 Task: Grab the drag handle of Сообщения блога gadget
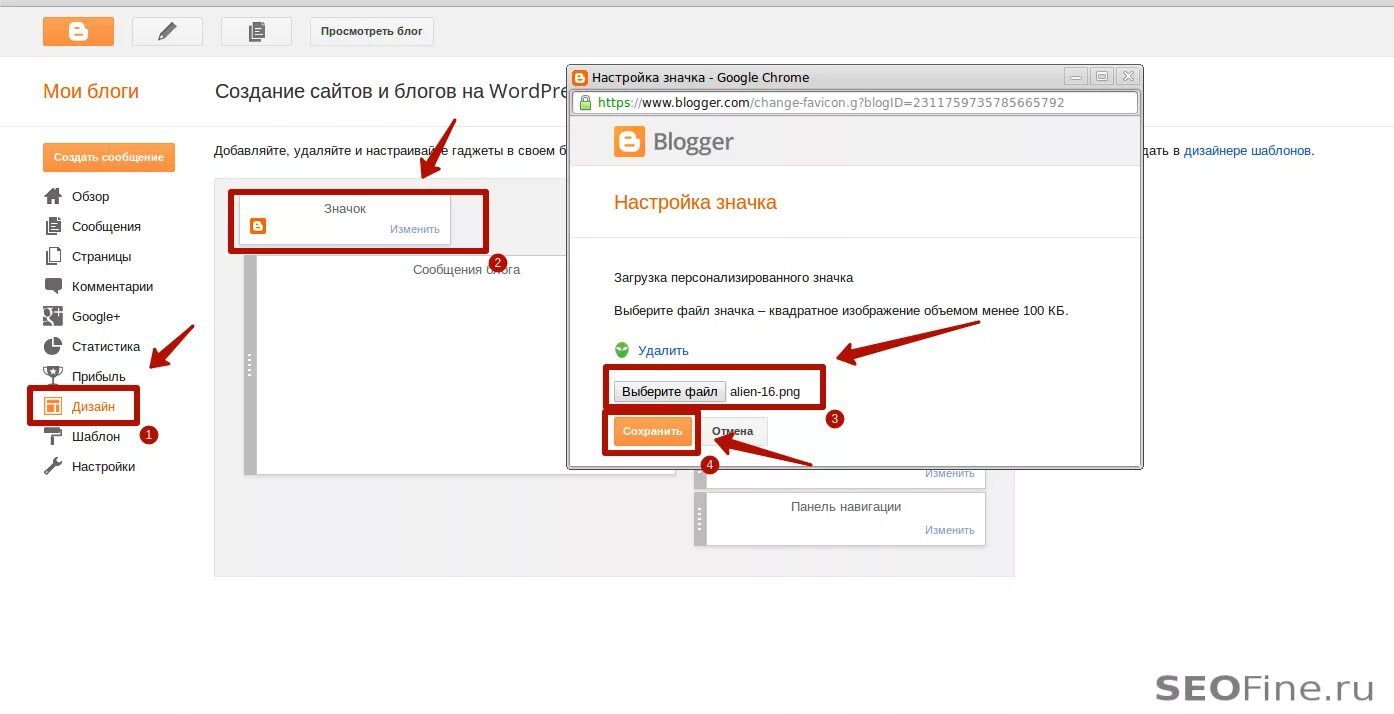pyautogui.click(x=250, y=365)
